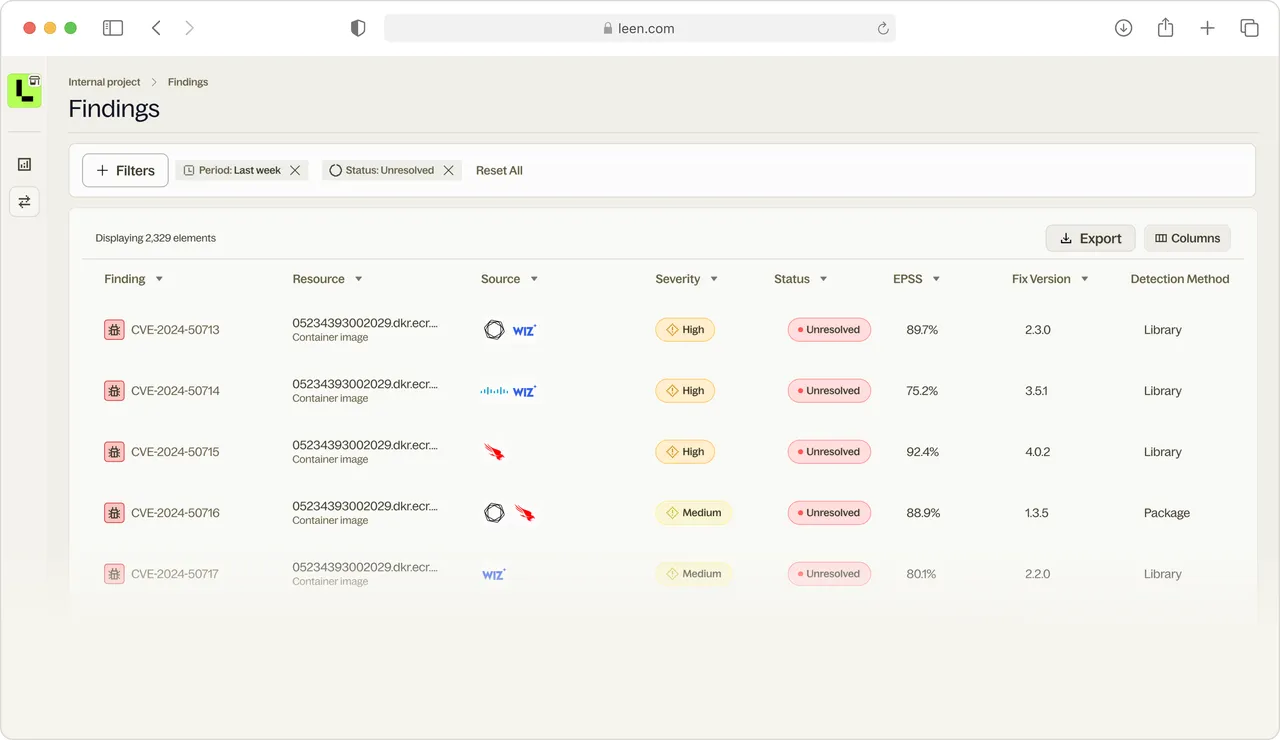Open finding CVE-2024-50715

[175, 452]
